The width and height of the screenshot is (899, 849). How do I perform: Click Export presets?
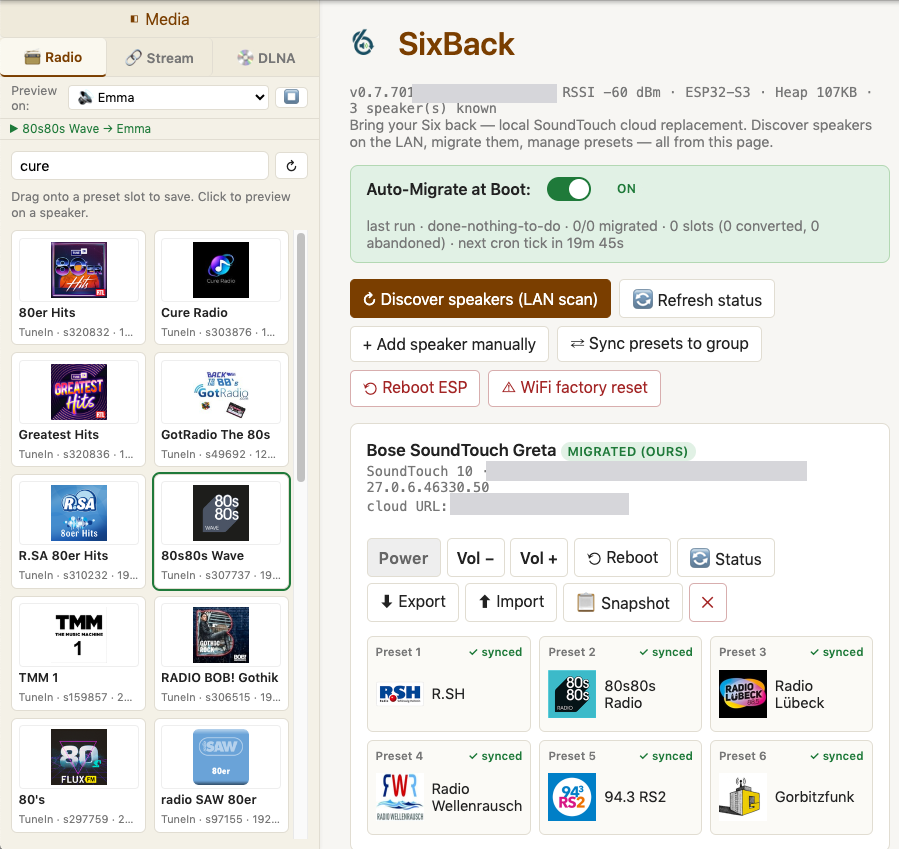(x=413, y=602)
